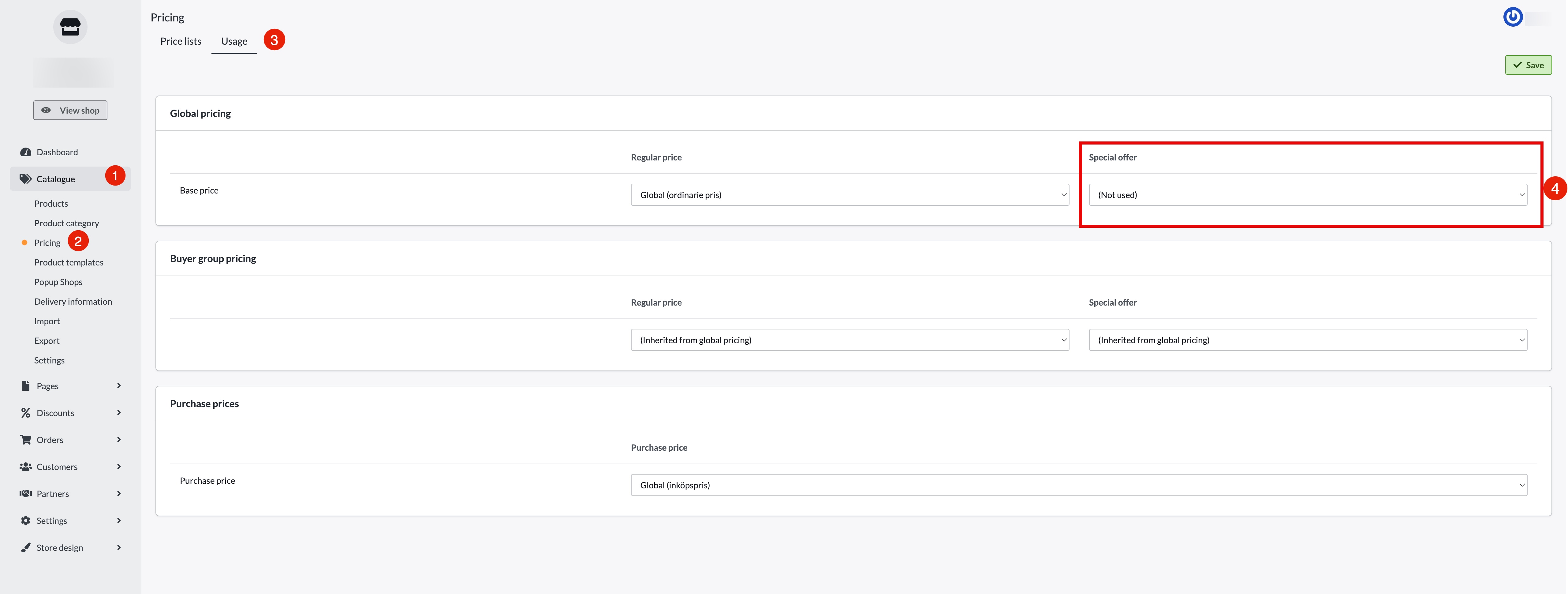Open the Buyer group Regular price dropdown
Viewport: 1568px width, 594px height.
(x=849, y=340)
